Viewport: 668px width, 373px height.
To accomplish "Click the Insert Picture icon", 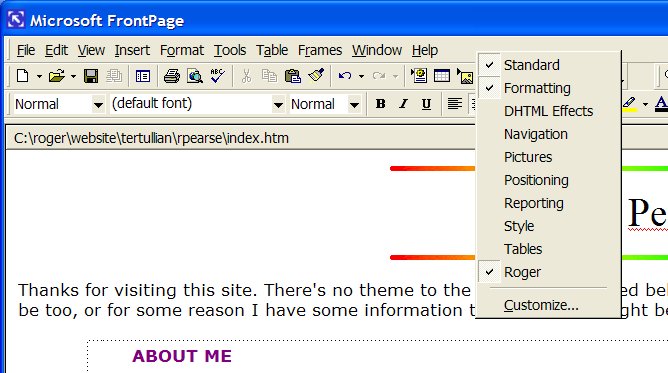I will [x=465, y=77].
